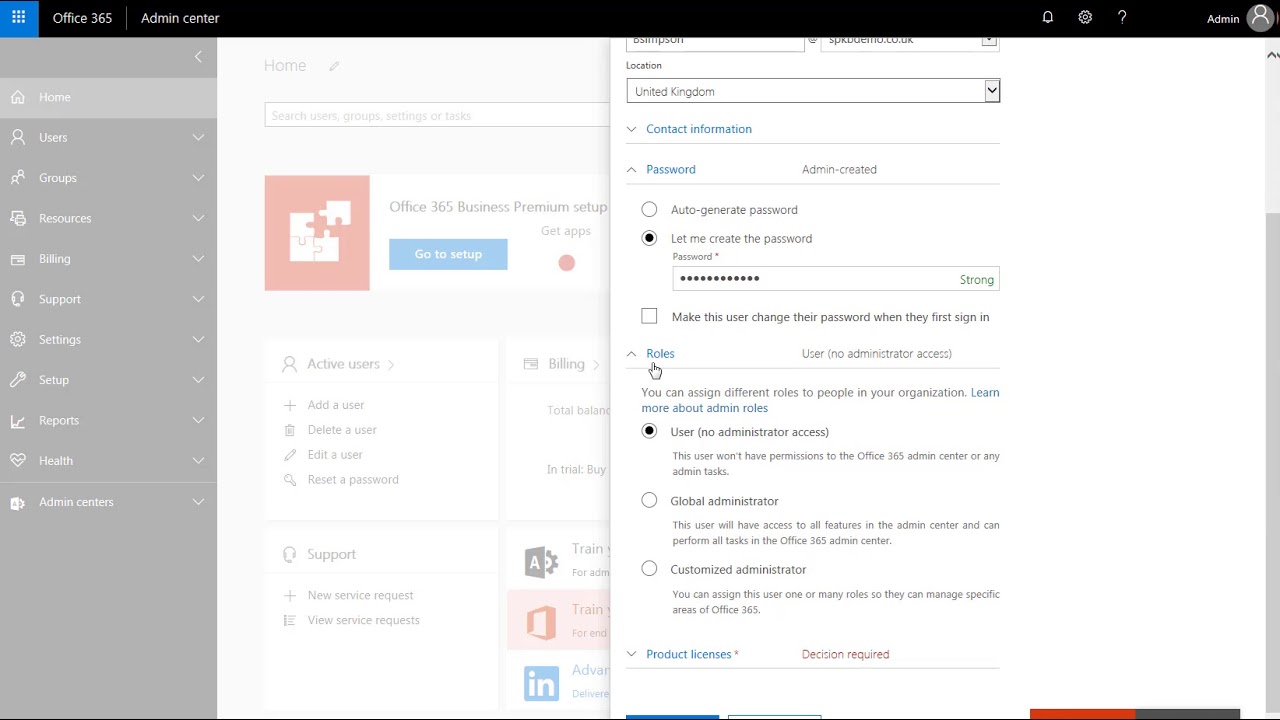Click the Admin centers icon in sidebar
This screenshot has width=1280, height=720.
pyautogui.click(x=17, y=502)
